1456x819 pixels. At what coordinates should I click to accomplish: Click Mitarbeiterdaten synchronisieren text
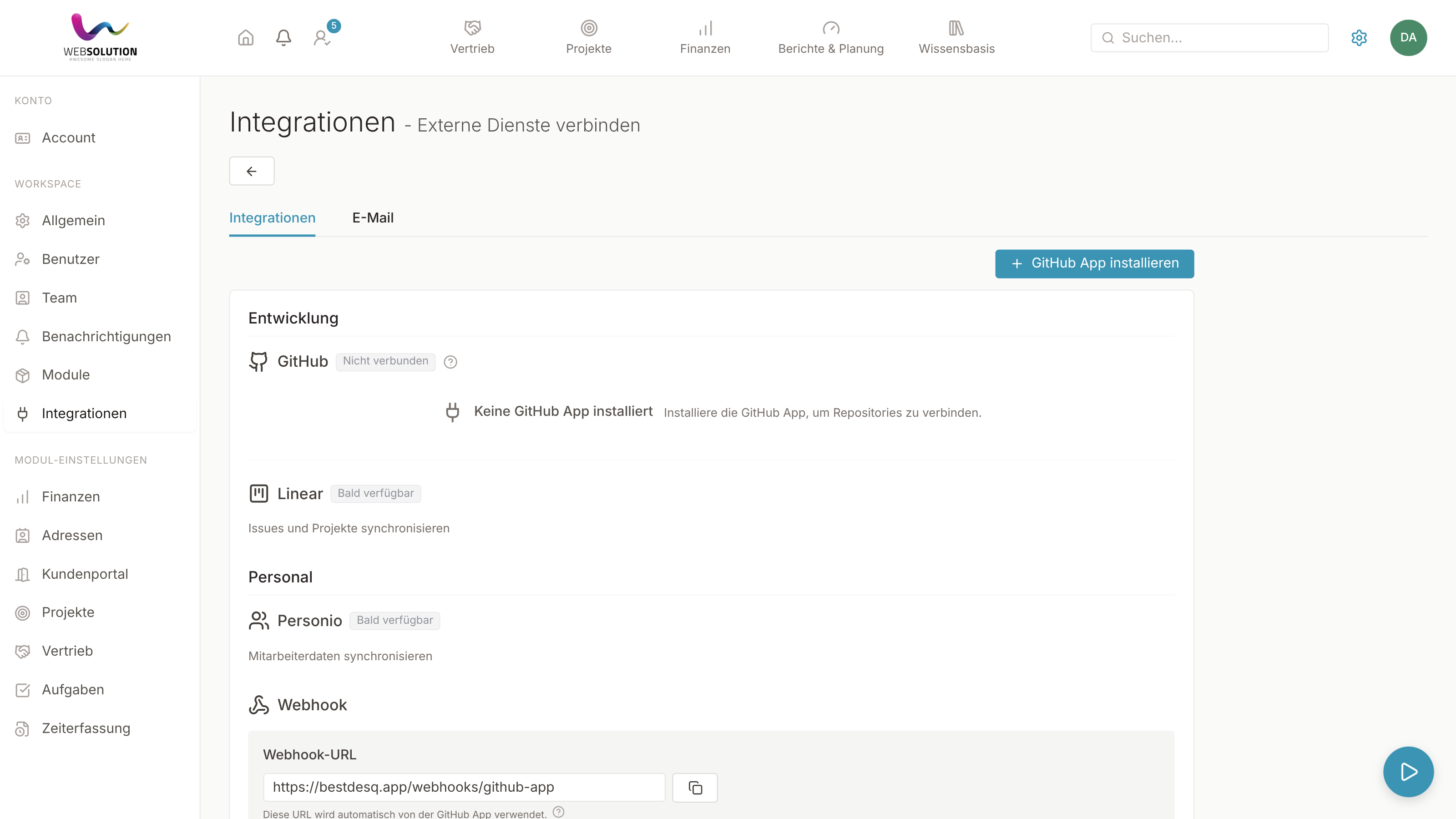coord(340,656)
